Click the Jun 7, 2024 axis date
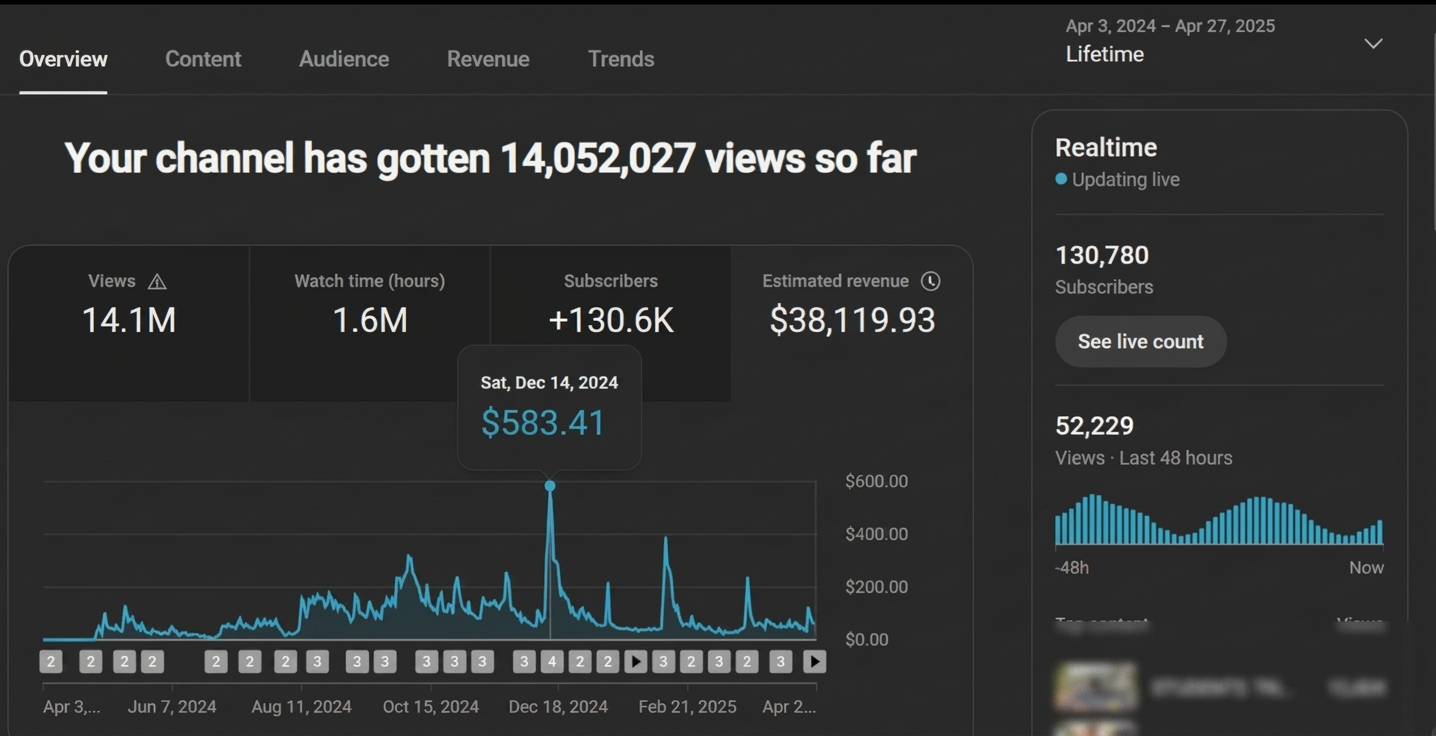Viewport: 1436px width, 736px height. 172,707
